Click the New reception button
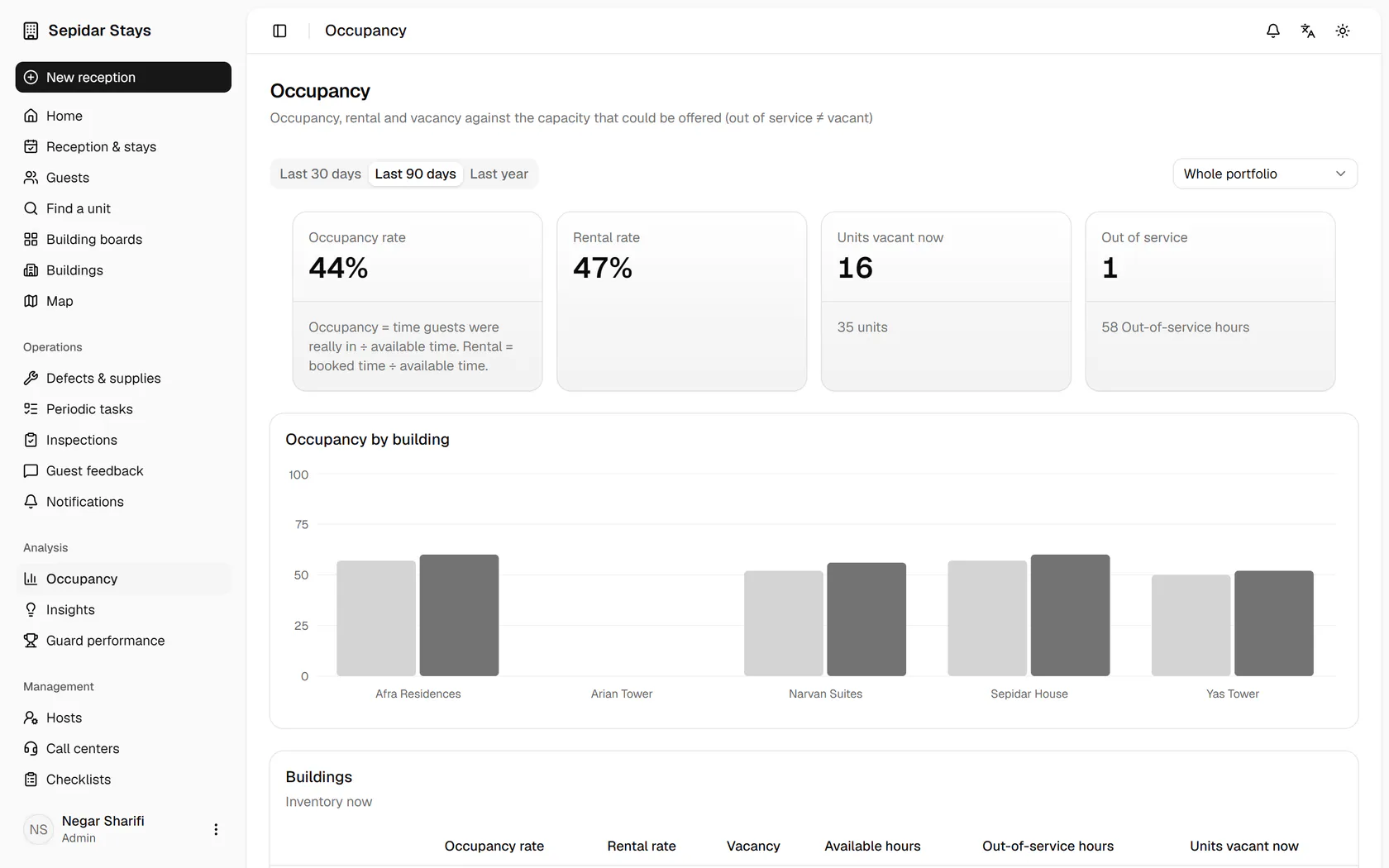Screen dimensions: 1389x868 123,77
